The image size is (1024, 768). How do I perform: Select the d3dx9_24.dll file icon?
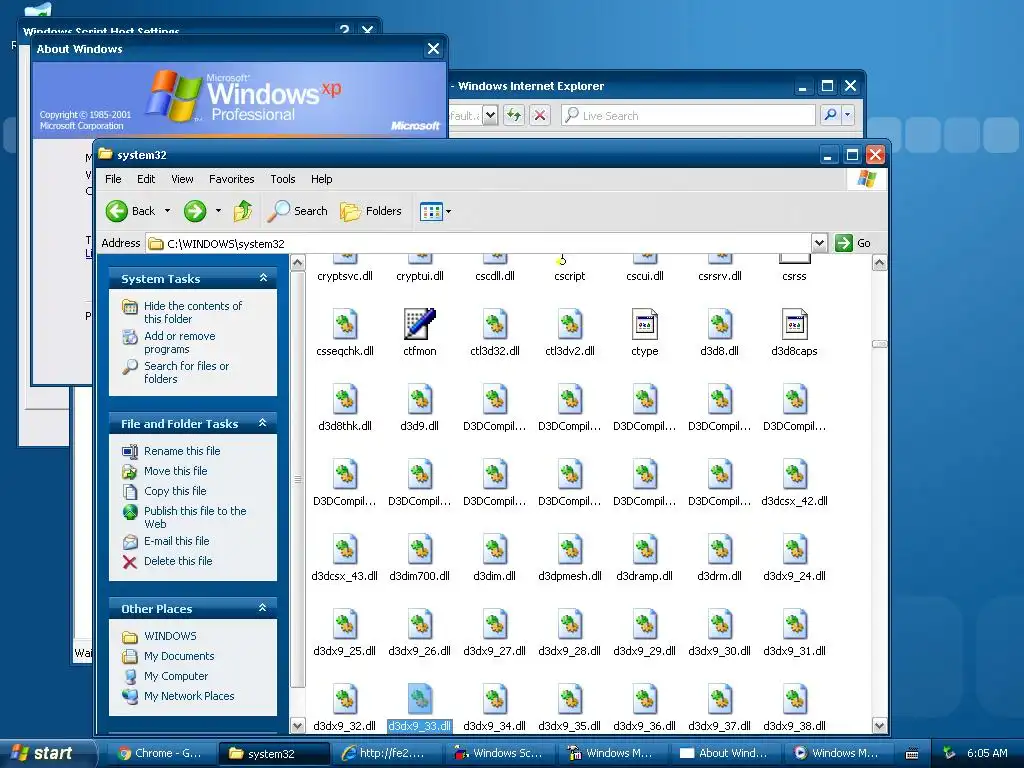[795, 549]
